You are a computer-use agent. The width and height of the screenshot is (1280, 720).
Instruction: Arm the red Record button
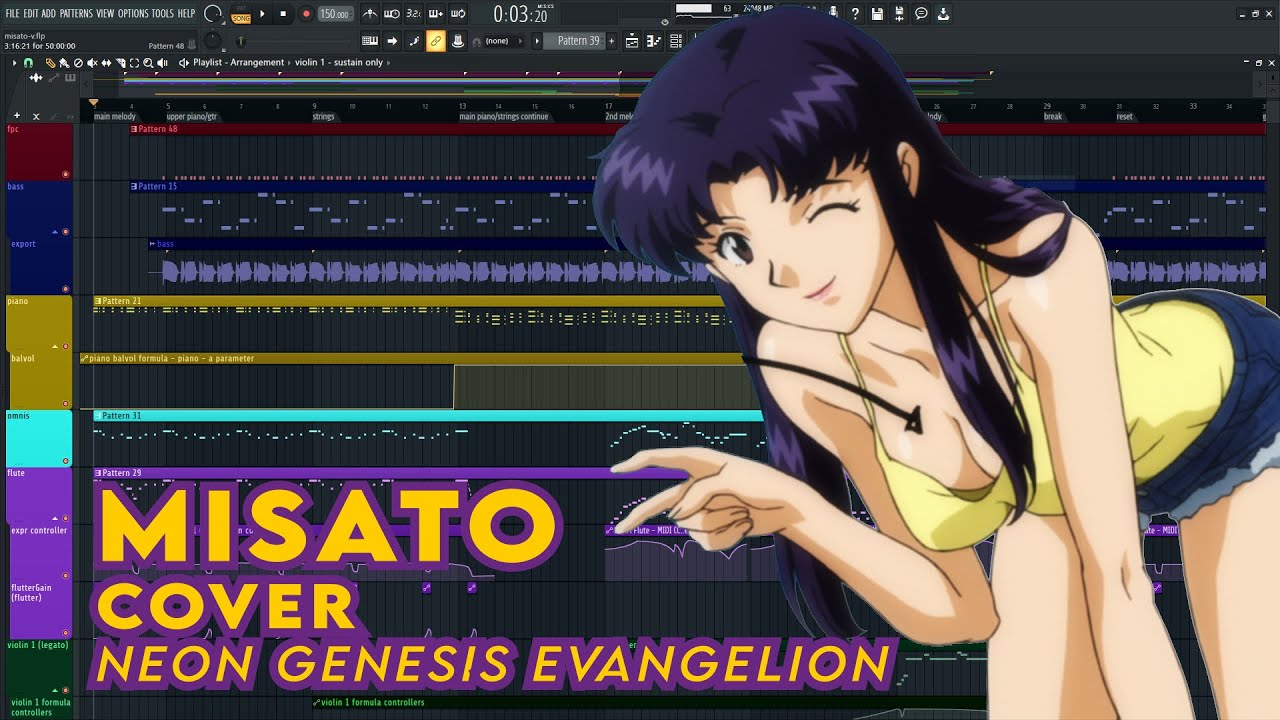[306, 14]
